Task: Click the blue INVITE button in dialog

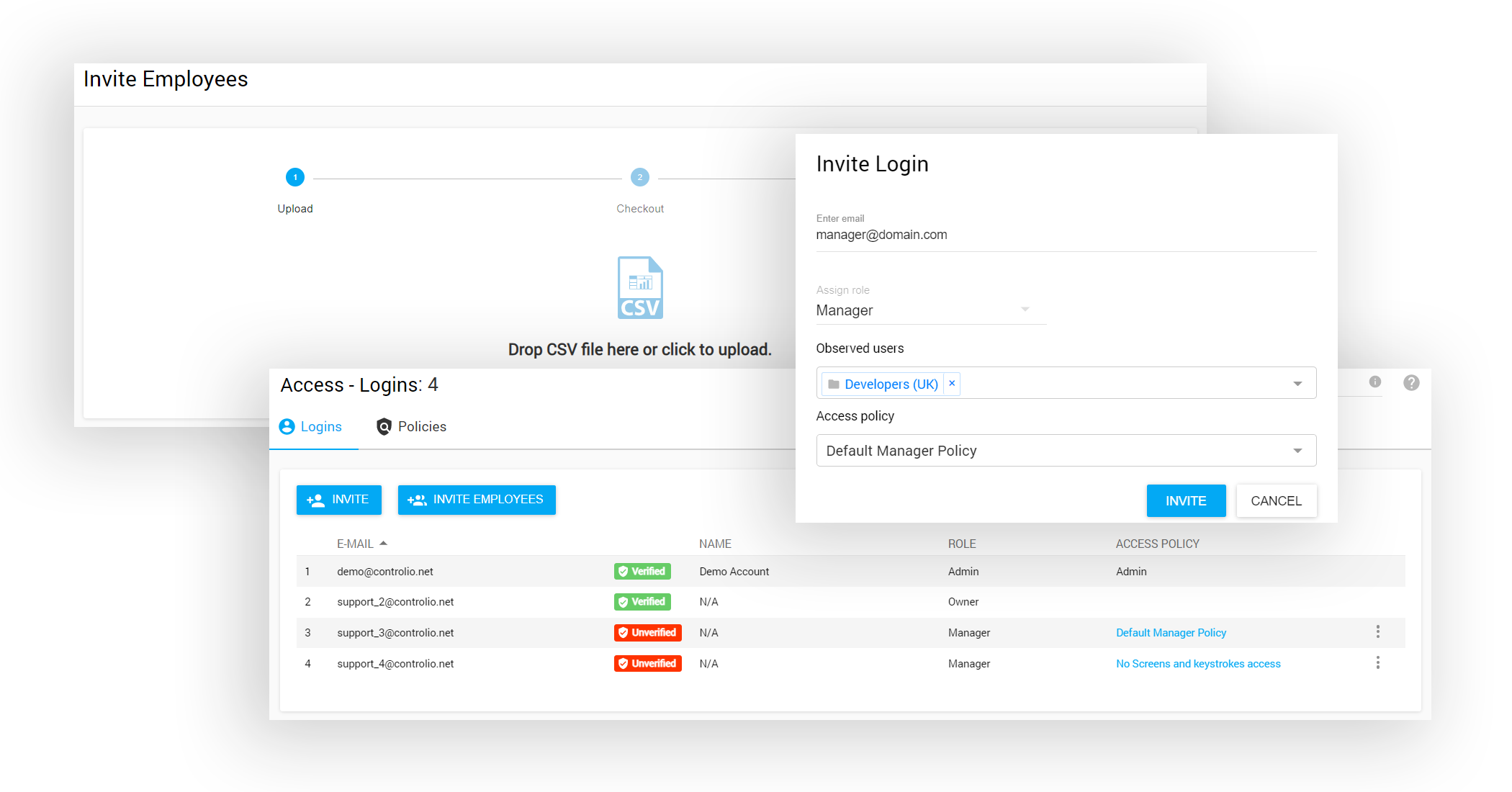Action: 1185,501
